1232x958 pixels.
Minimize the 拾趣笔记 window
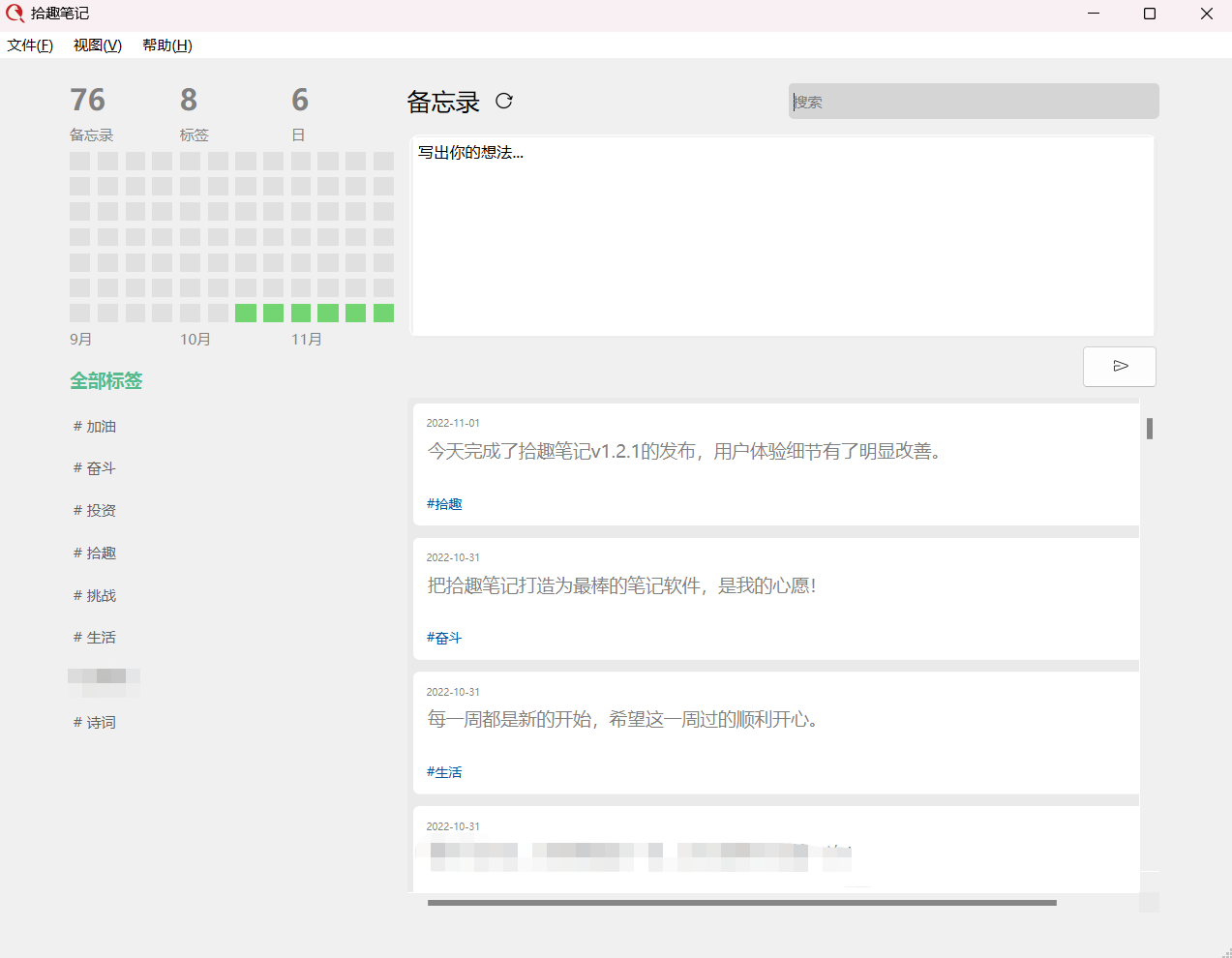(x=1094, y=14)
